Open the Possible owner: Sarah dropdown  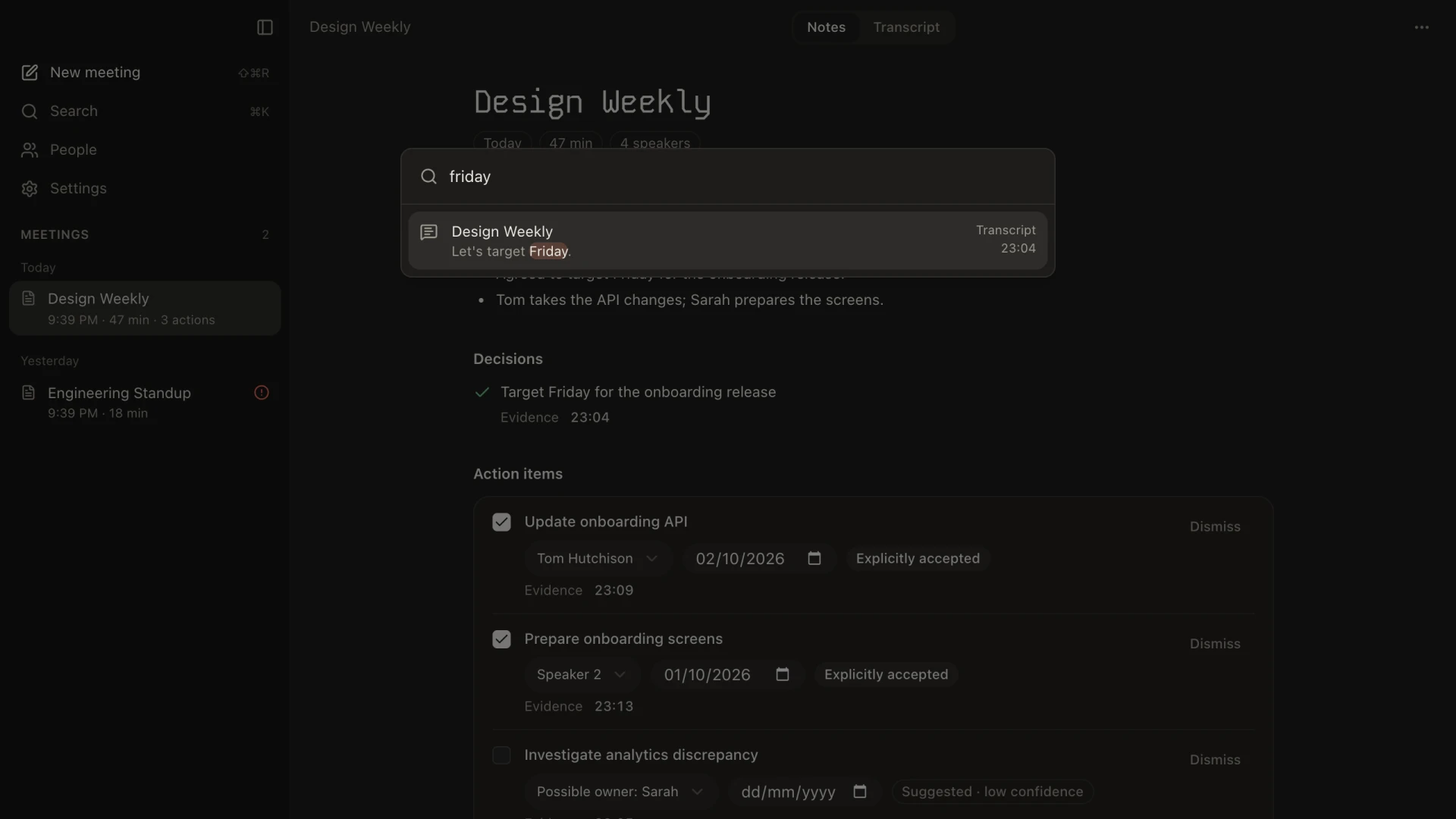point(620,791)
